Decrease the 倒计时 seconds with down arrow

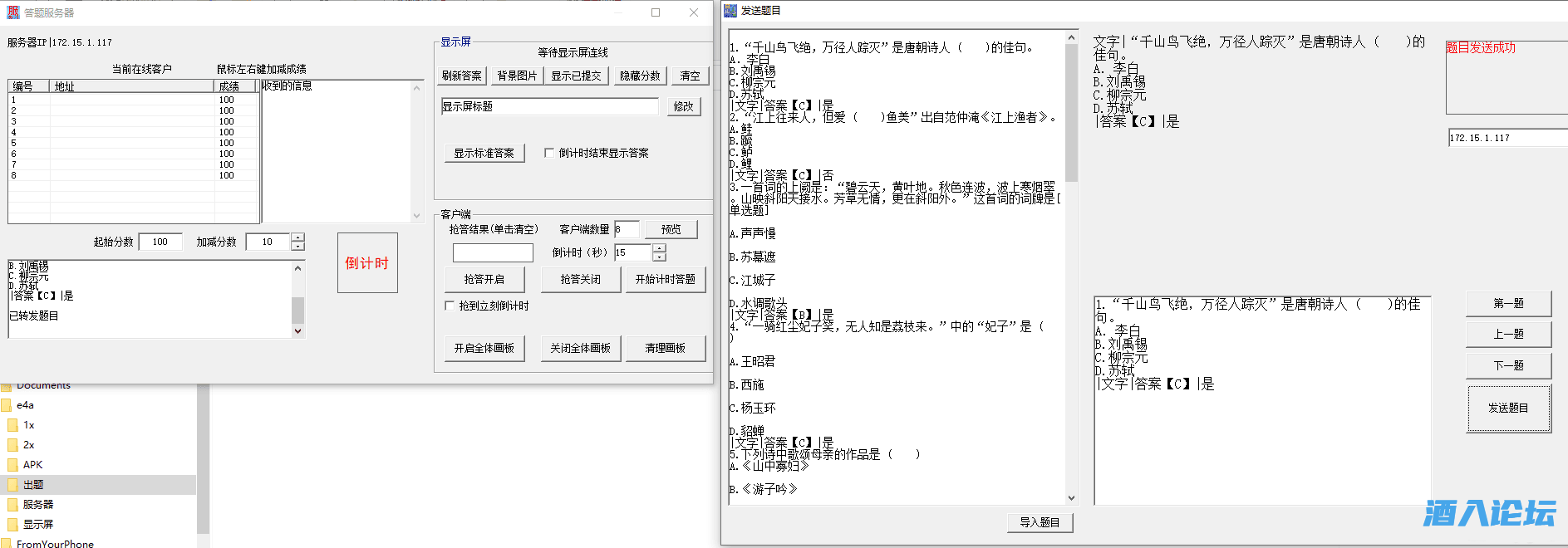pyautogui.click(x=659, y=257)
